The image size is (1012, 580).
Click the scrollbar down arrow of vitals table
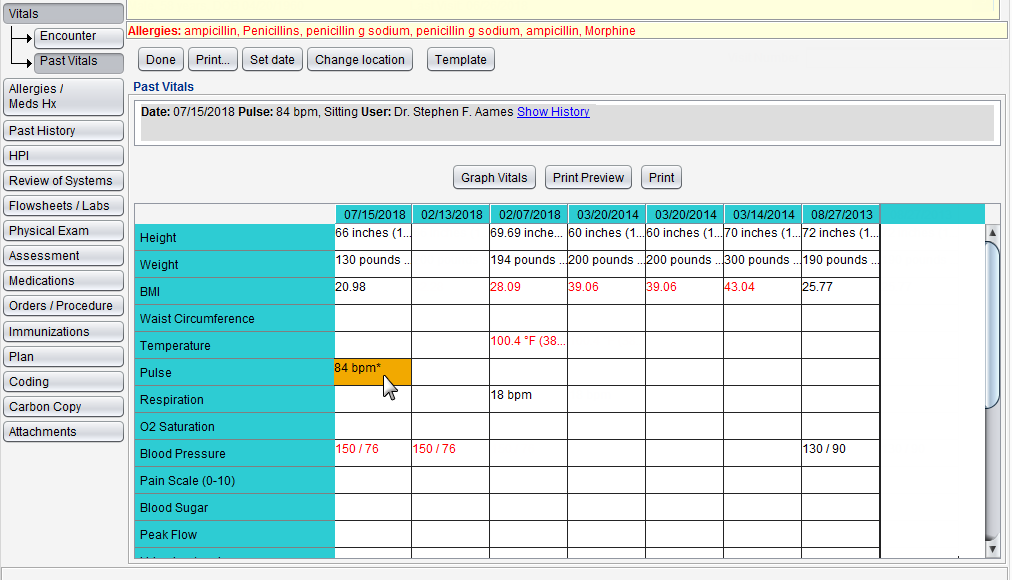(992, 549)
